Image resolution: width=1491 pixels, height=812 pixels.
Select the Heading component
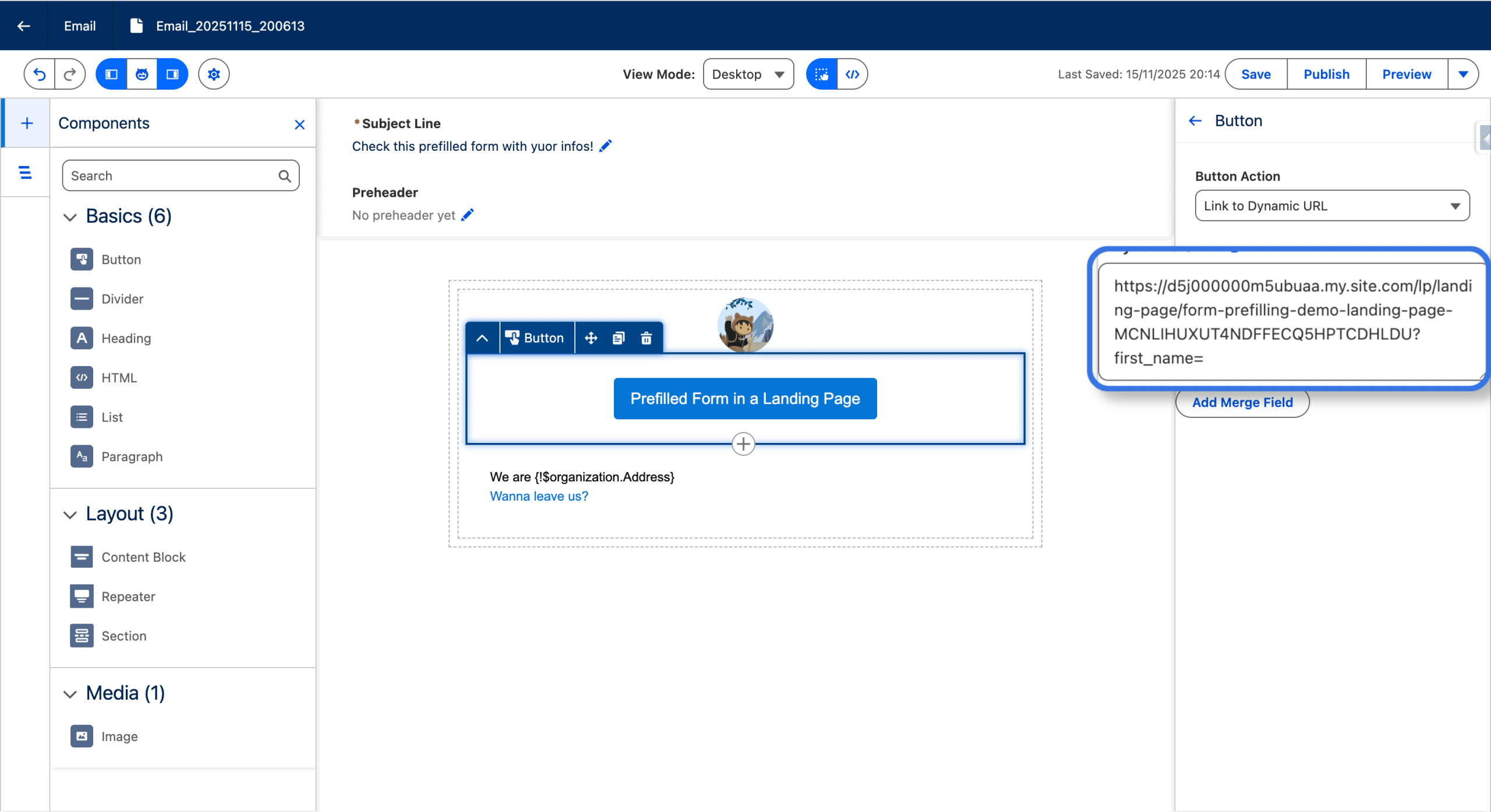coord(126,338)
